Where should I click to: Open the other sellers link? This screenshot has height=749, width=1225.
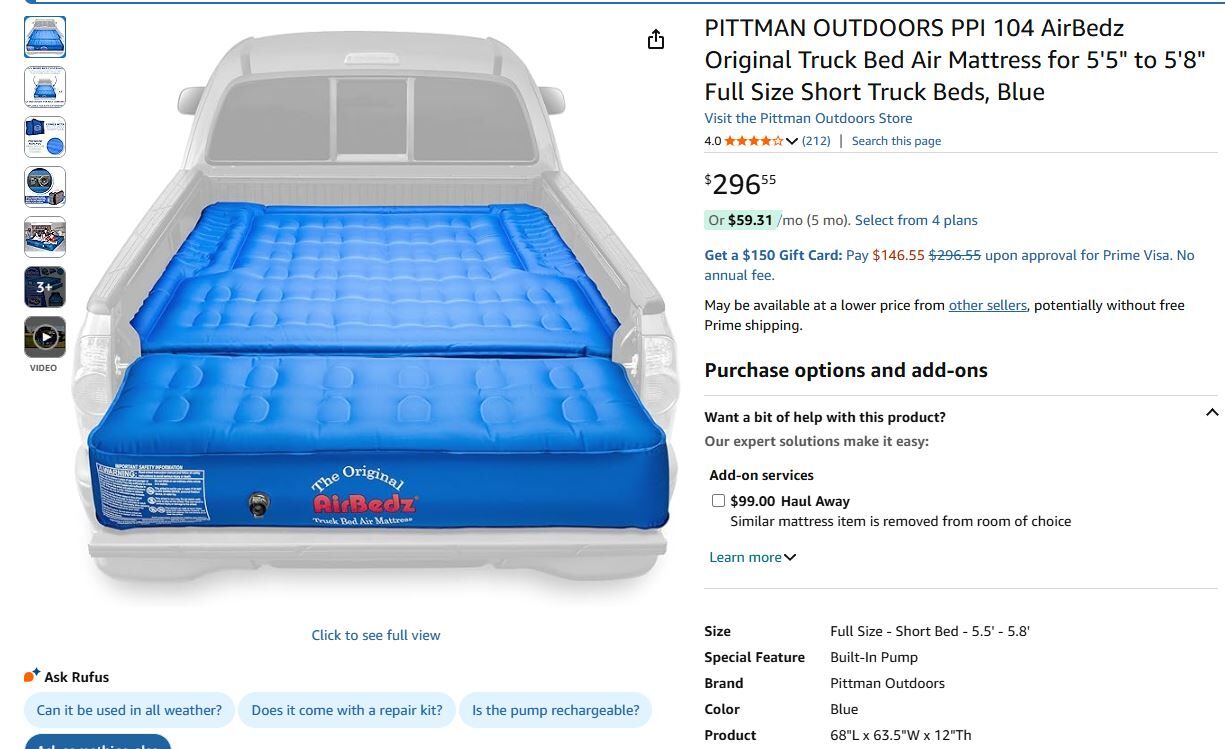987,305
